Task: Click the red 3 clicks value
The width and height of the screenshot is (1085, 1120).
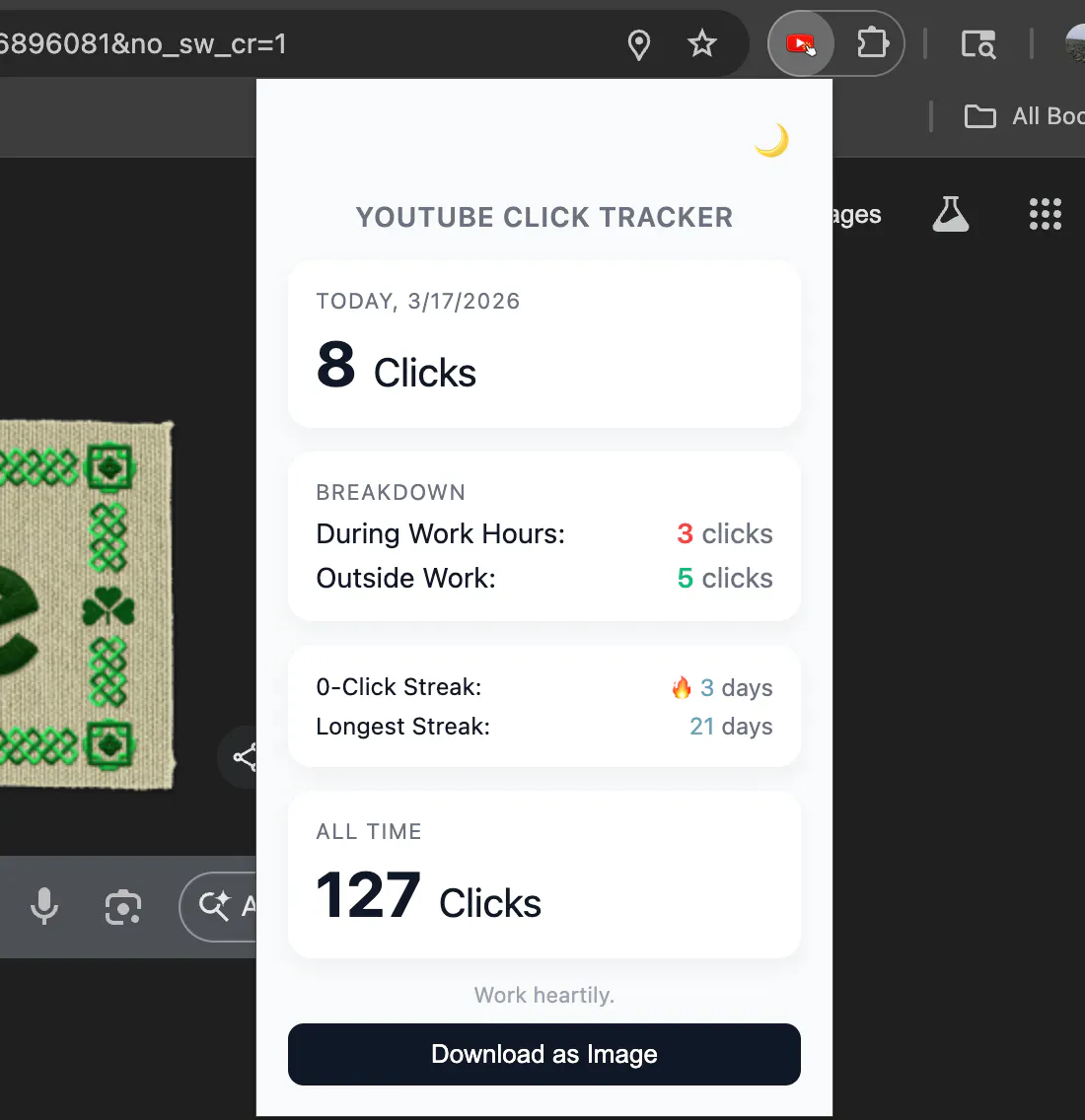Action: 725,533
